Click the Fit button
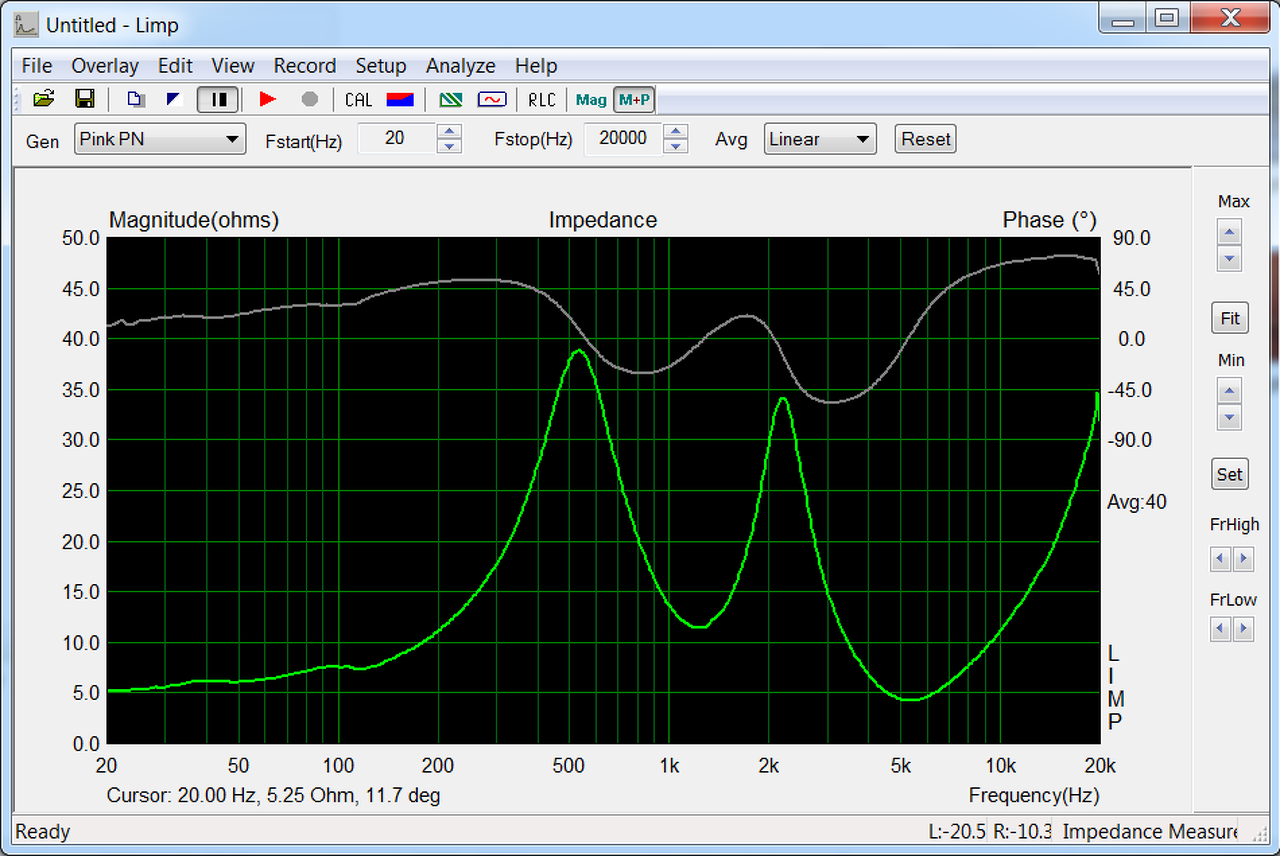 coord(1230,319)
